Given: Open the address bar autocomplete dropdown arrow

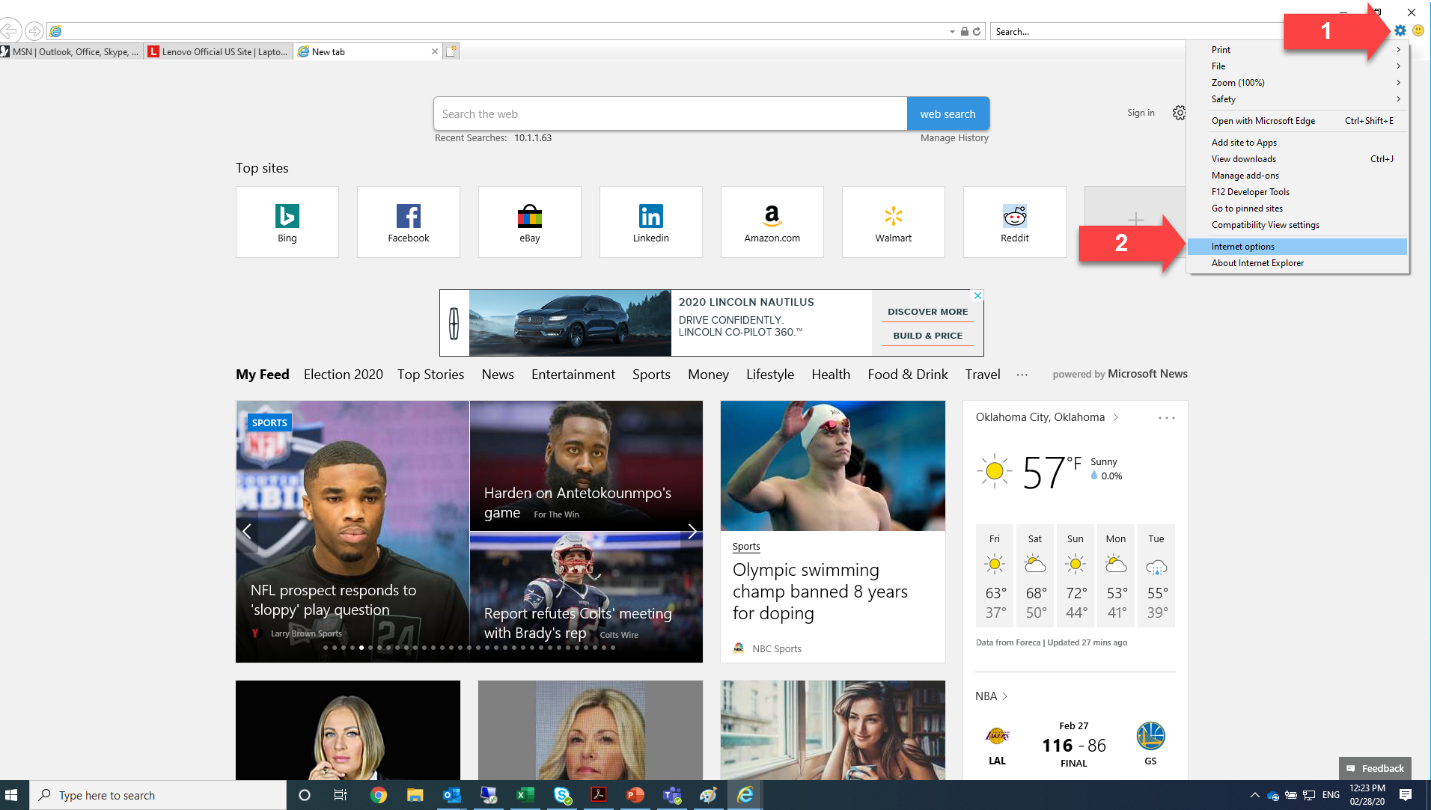Looking at the screenshot, I should pos(953,32).
